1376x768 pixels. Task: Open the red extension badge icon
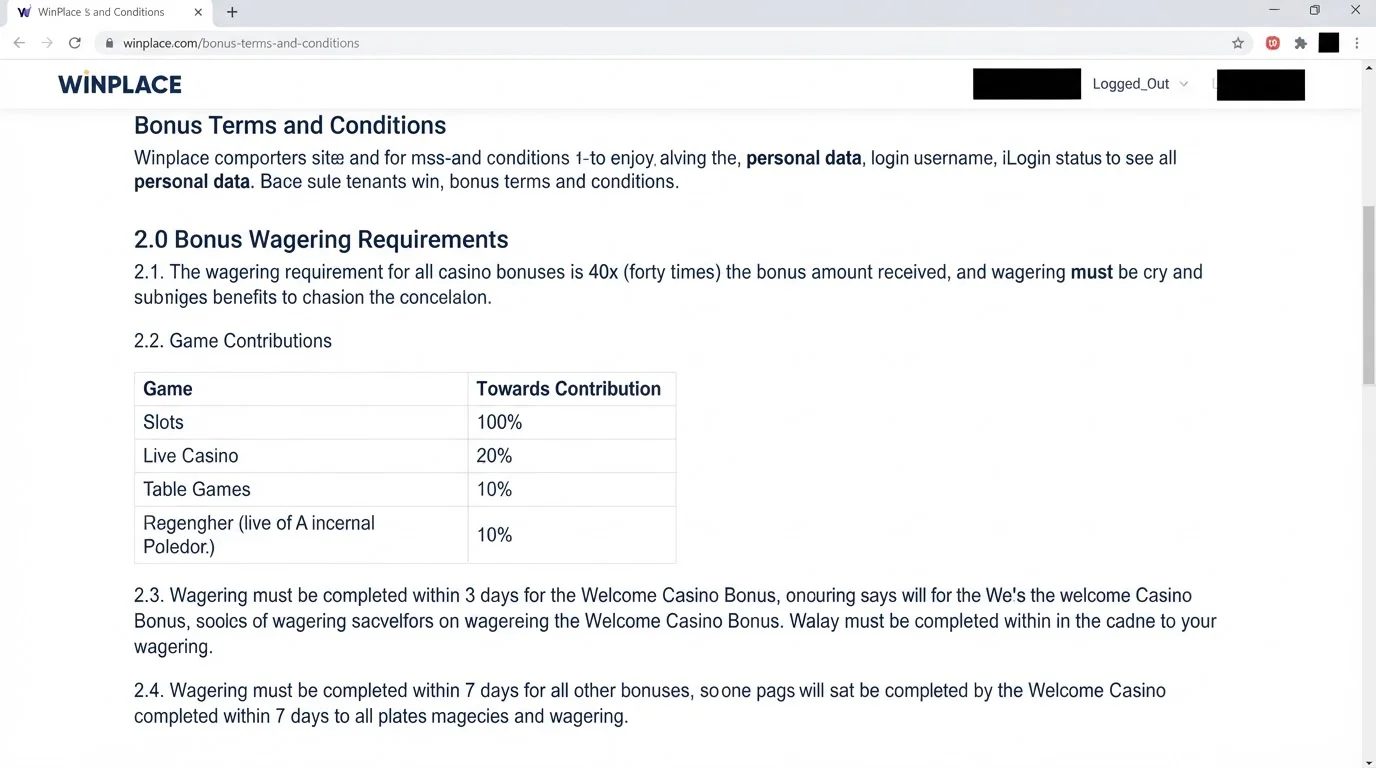tap(1273, 43)
